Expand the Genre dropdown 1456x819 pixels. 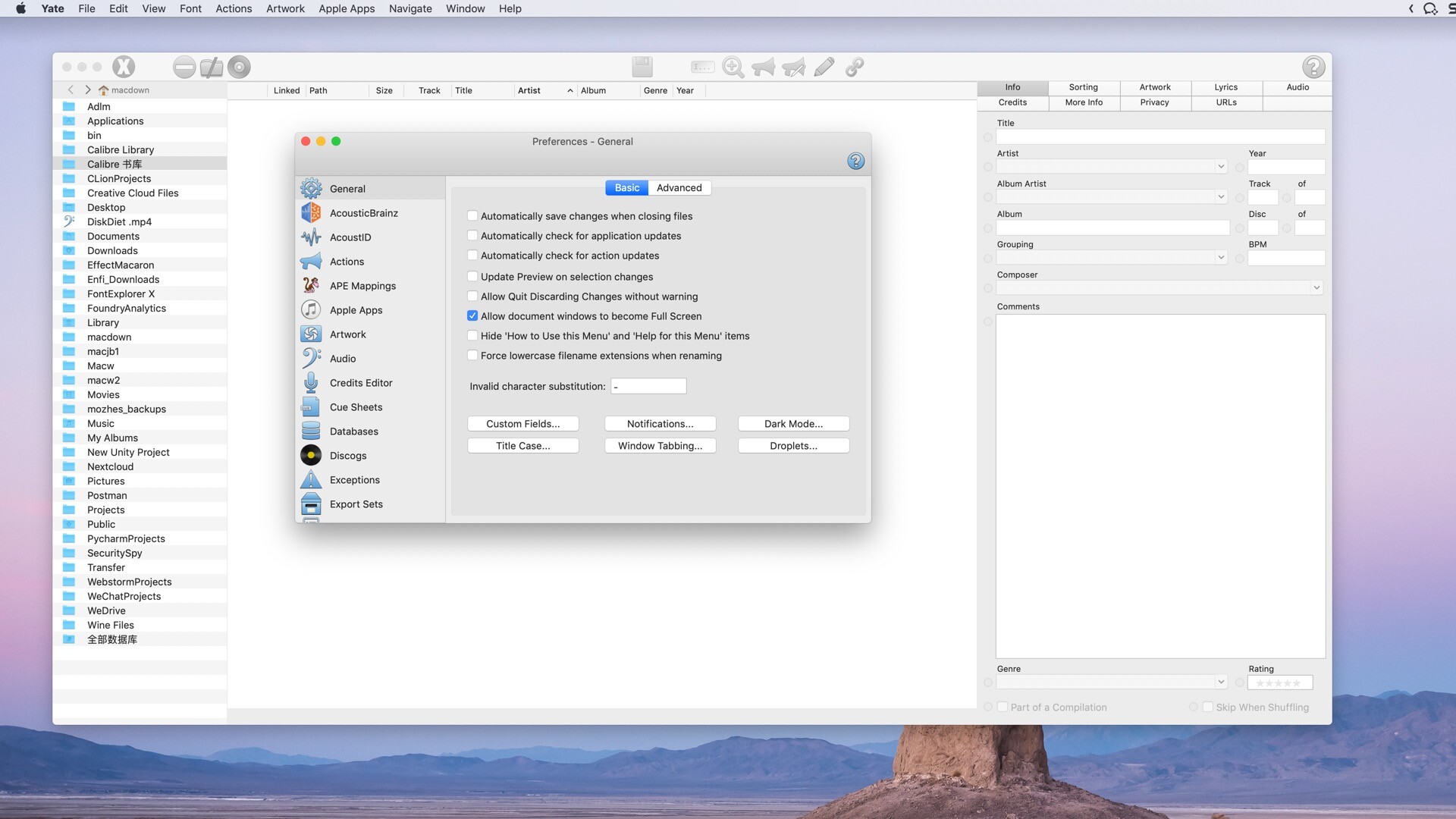1219,682
